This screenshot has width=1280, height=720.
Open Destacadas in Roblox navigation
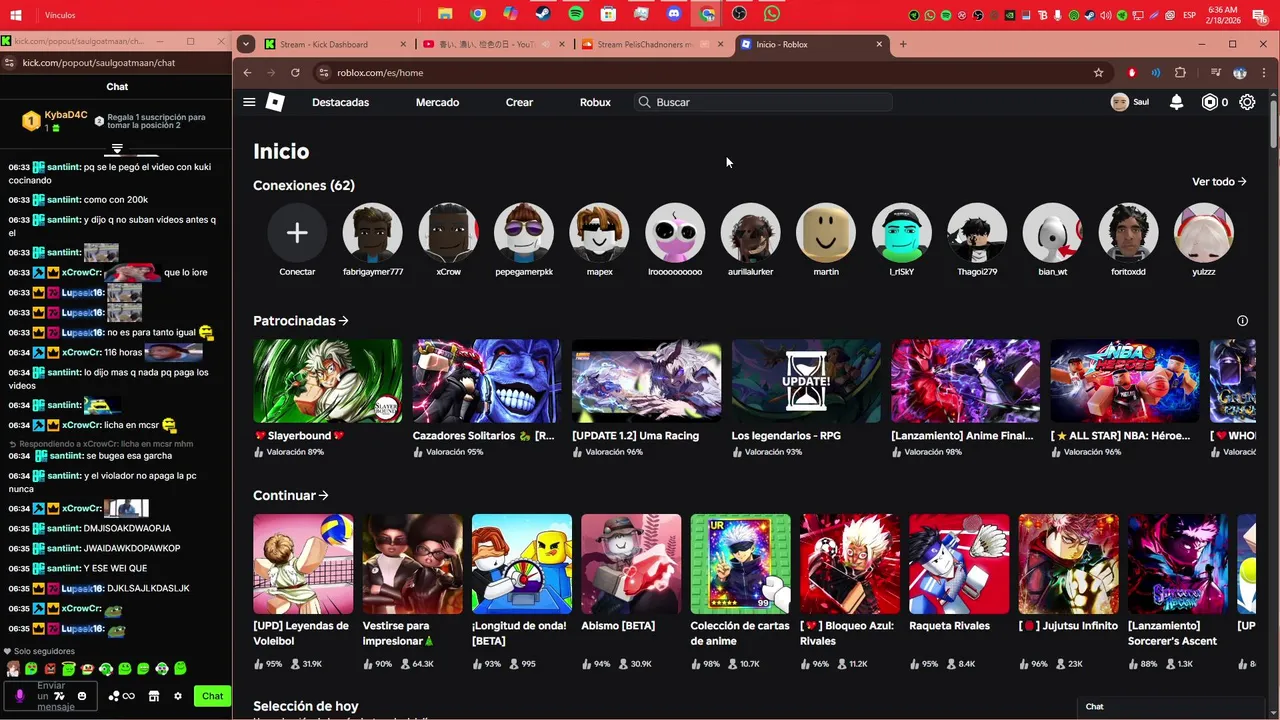[x=340, y=102]
